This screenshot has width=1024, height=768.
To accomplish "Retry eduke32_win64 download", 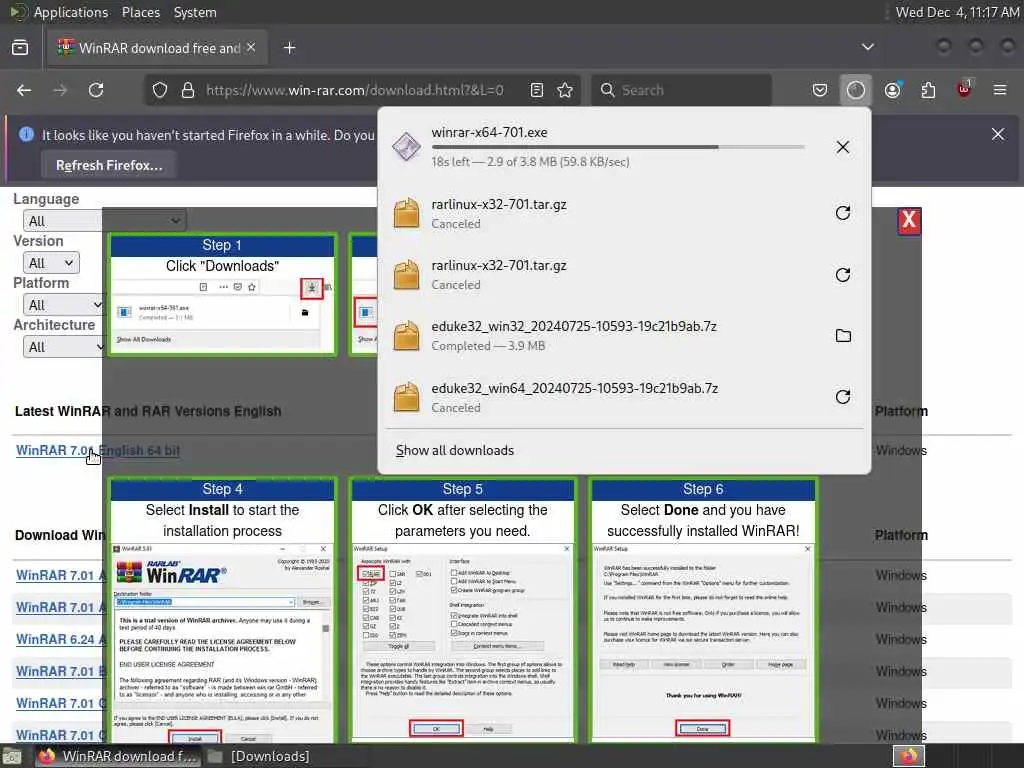I will pos(843,397).
